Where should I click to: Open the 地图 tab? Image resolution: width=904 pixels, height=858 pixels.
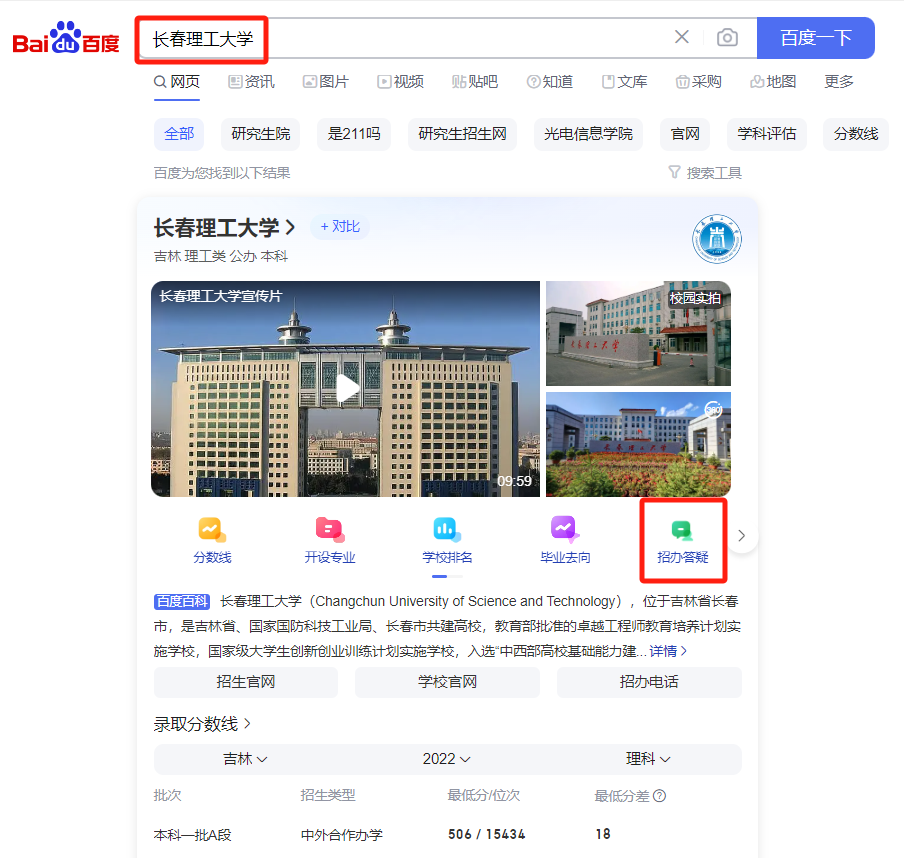pyautogui.click(x=773, y=82)
